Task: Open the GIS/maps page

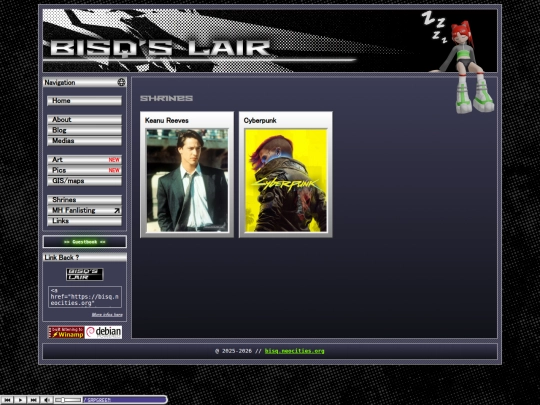Action: point(84,181)
